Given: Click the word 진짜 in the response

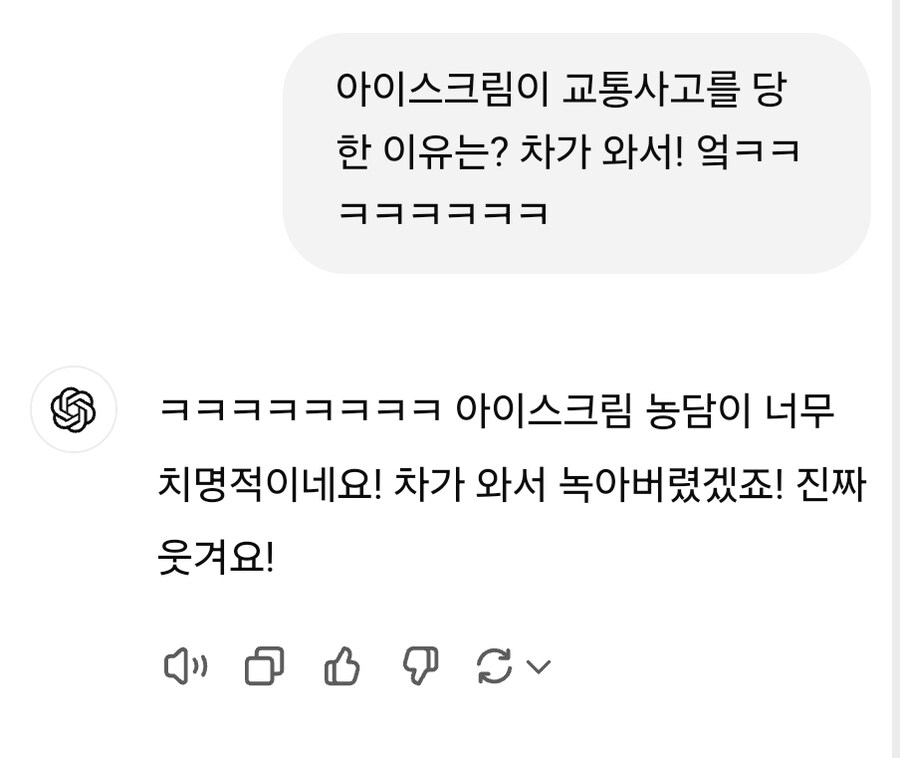Looking at the screenshot, I should pos(831,484).
